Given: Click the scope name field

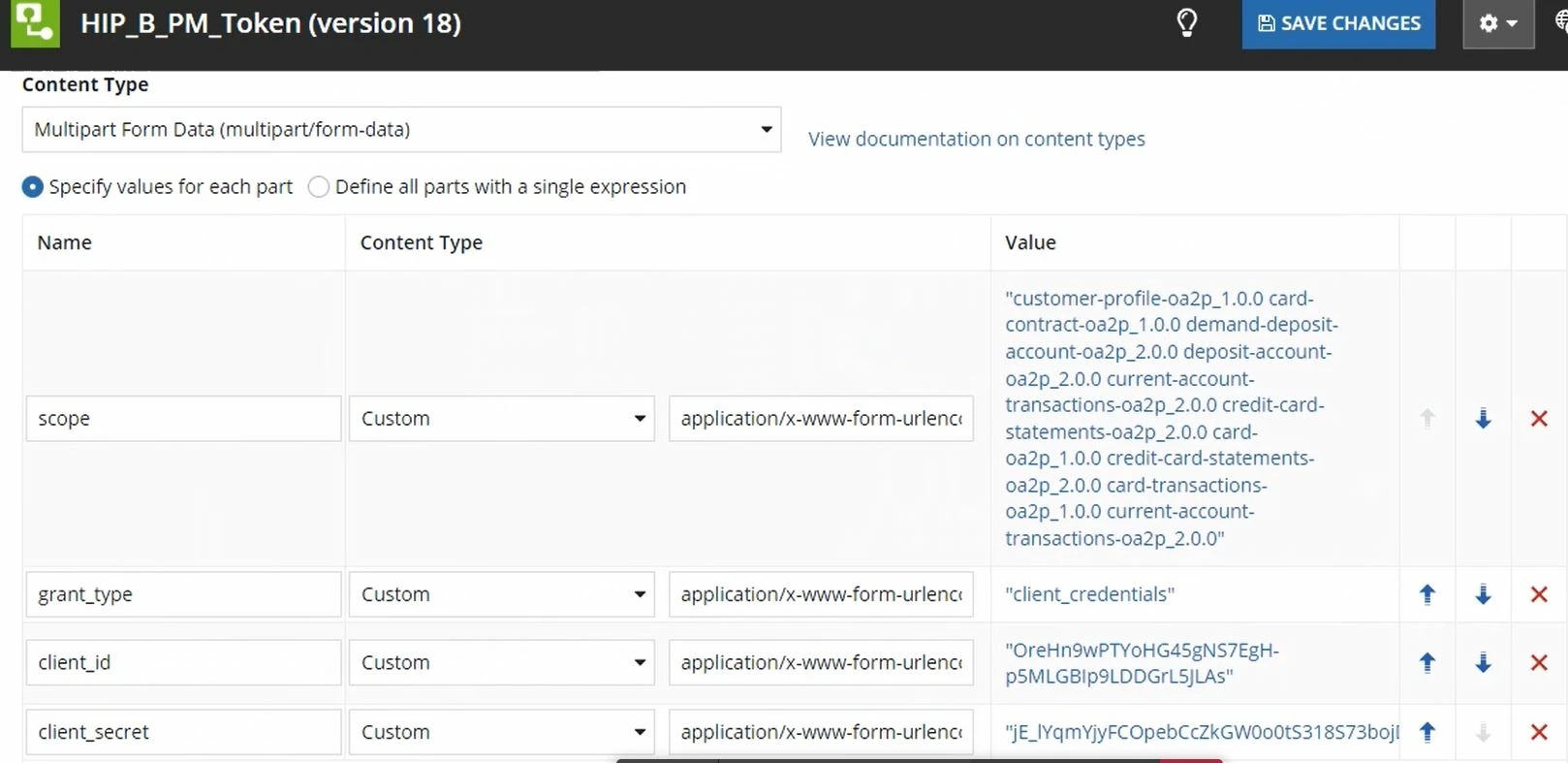Looking at the screenshot, I should pyautogui.click(x=183, y=419).
